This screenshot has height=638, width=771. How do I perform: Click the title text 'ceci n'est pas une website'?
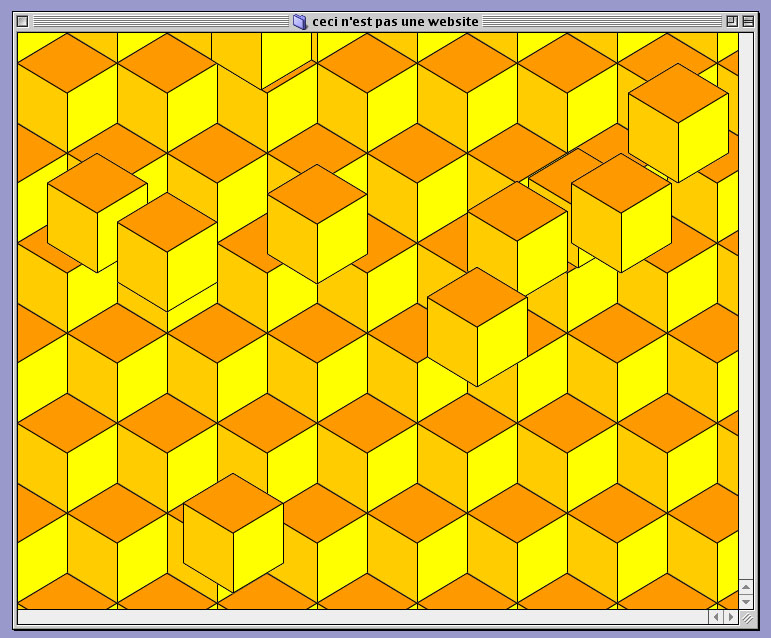[395, 22]
